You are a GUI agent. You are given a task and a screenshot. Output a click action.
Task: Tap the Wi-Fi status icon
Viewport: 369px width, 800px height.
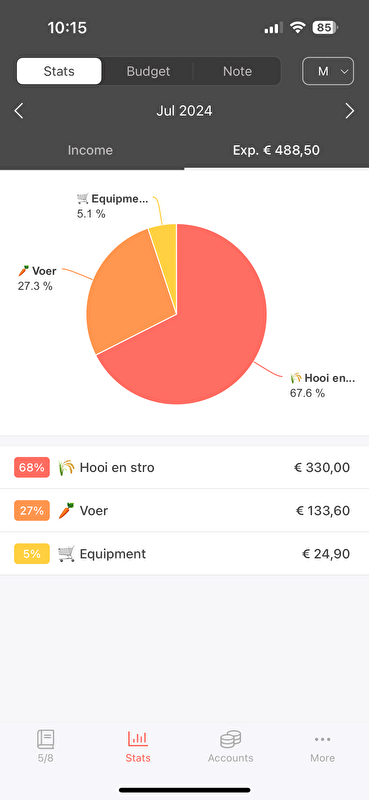[x=297, y=27]
